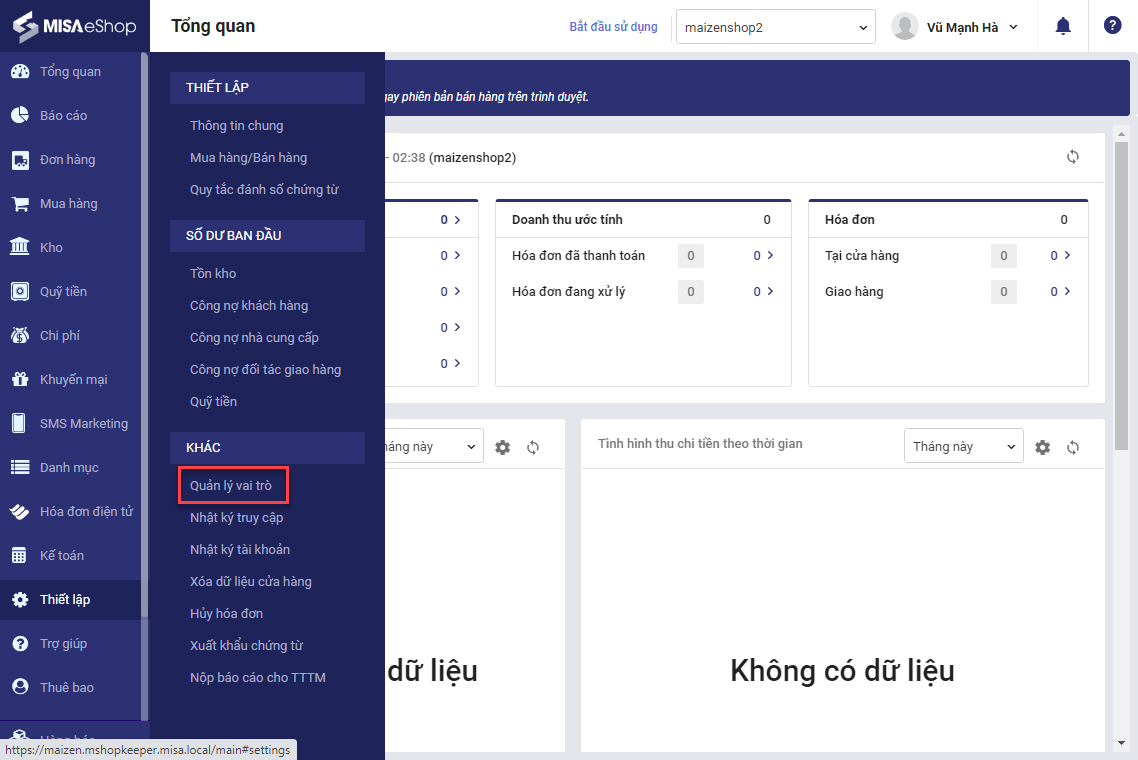Click the Danh mục list icon

pyautogui.click(x=20, y=467)
